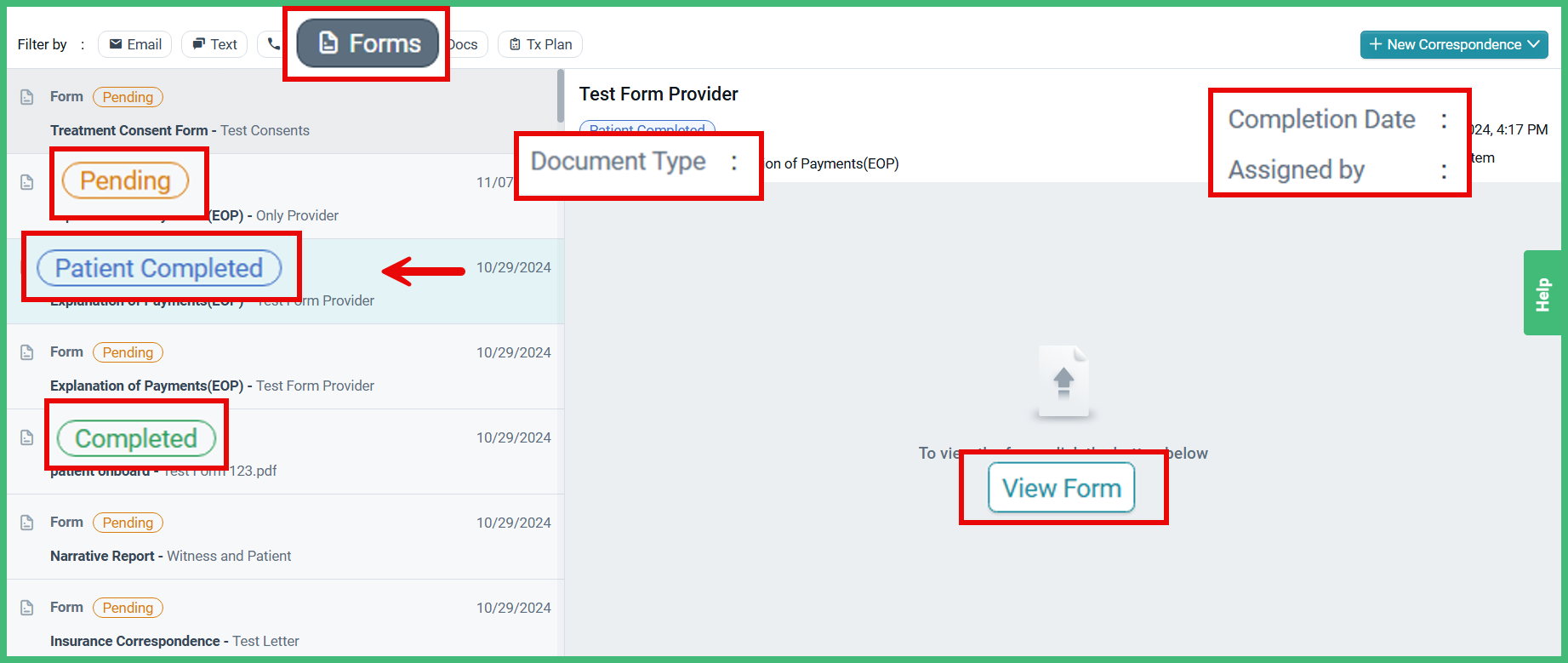This screenshot has width=1568, height=663.
Task: Click the View Form button
Action: point(1061,488)
